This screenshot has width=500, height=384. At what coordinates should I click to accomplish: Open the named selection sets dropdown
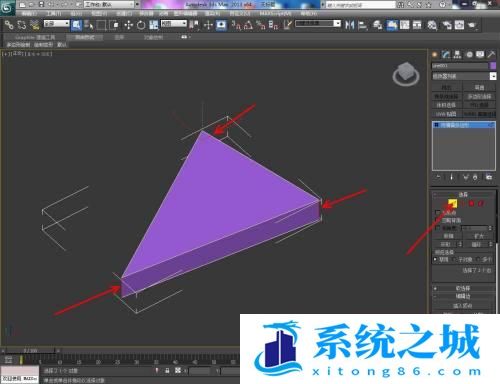pos(318,24)
